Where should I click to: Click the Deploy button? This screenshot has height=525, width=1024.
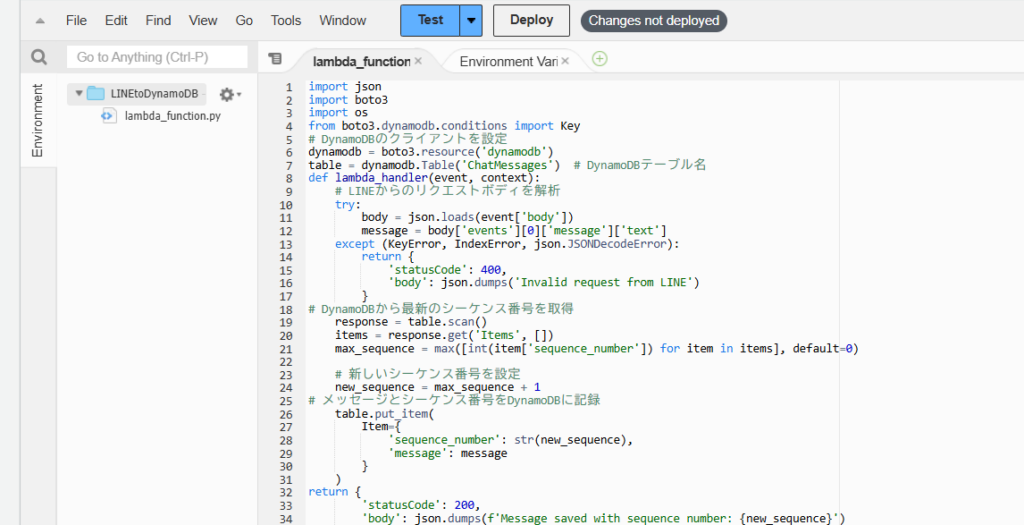click(532, 21)
